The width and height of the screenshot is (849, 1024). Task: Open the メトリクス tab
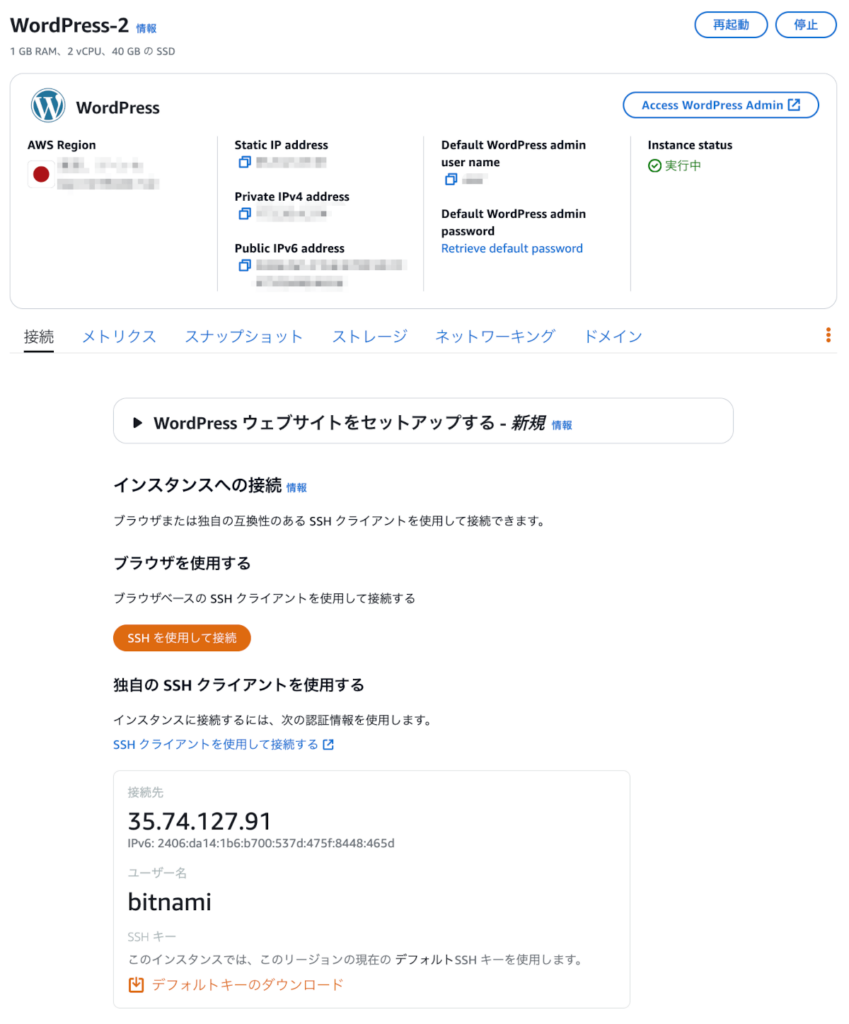click(x=119, y=336)
